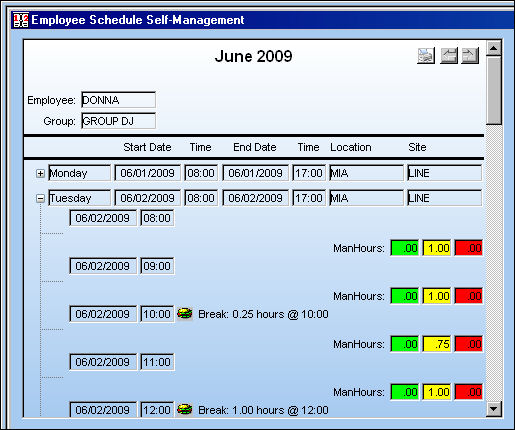Select the Monday day name field
The width and height of the screenshot is (515, 430).
coord(79,173)
